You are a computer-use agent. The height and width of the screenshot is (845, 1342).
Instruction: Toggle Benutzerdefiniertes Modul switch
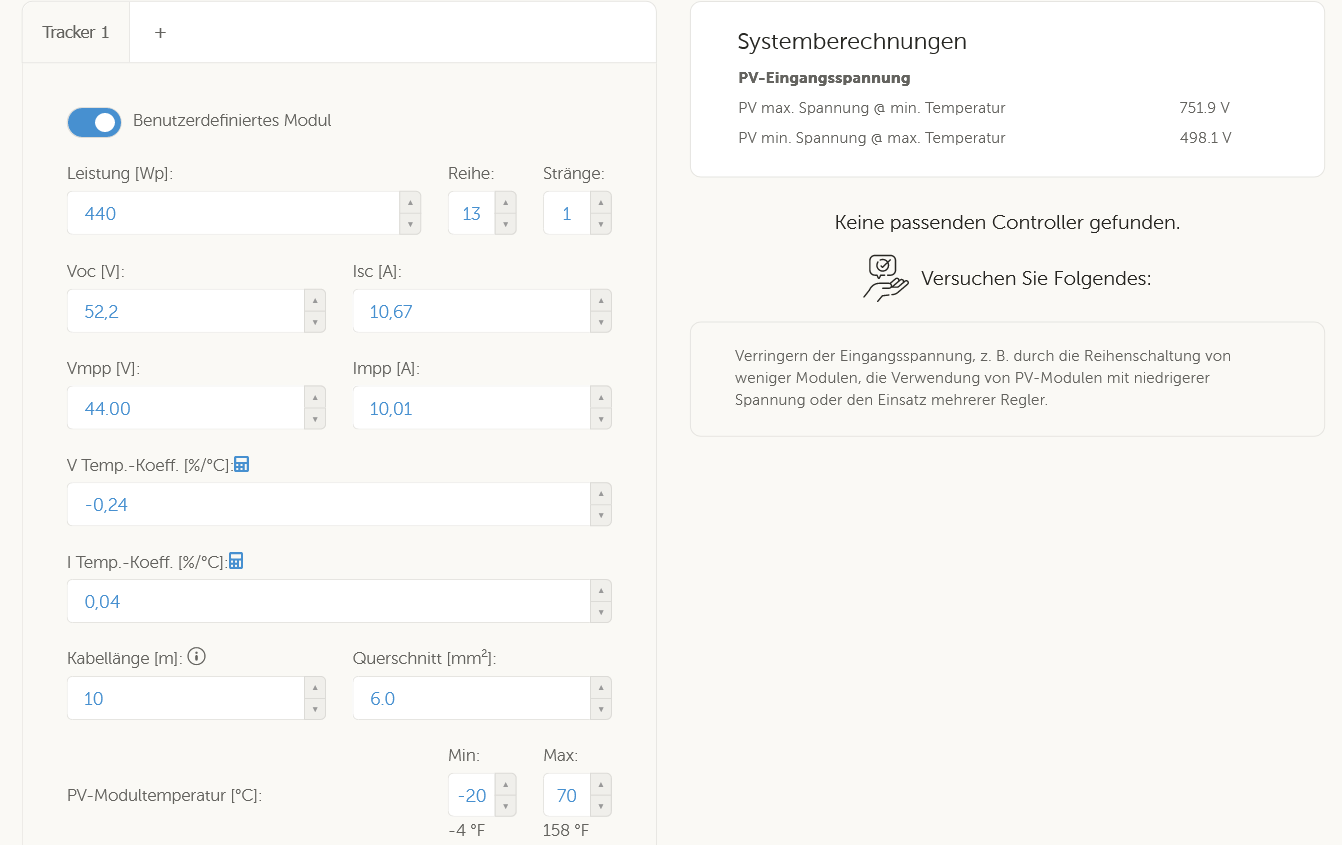pos(94,122)
